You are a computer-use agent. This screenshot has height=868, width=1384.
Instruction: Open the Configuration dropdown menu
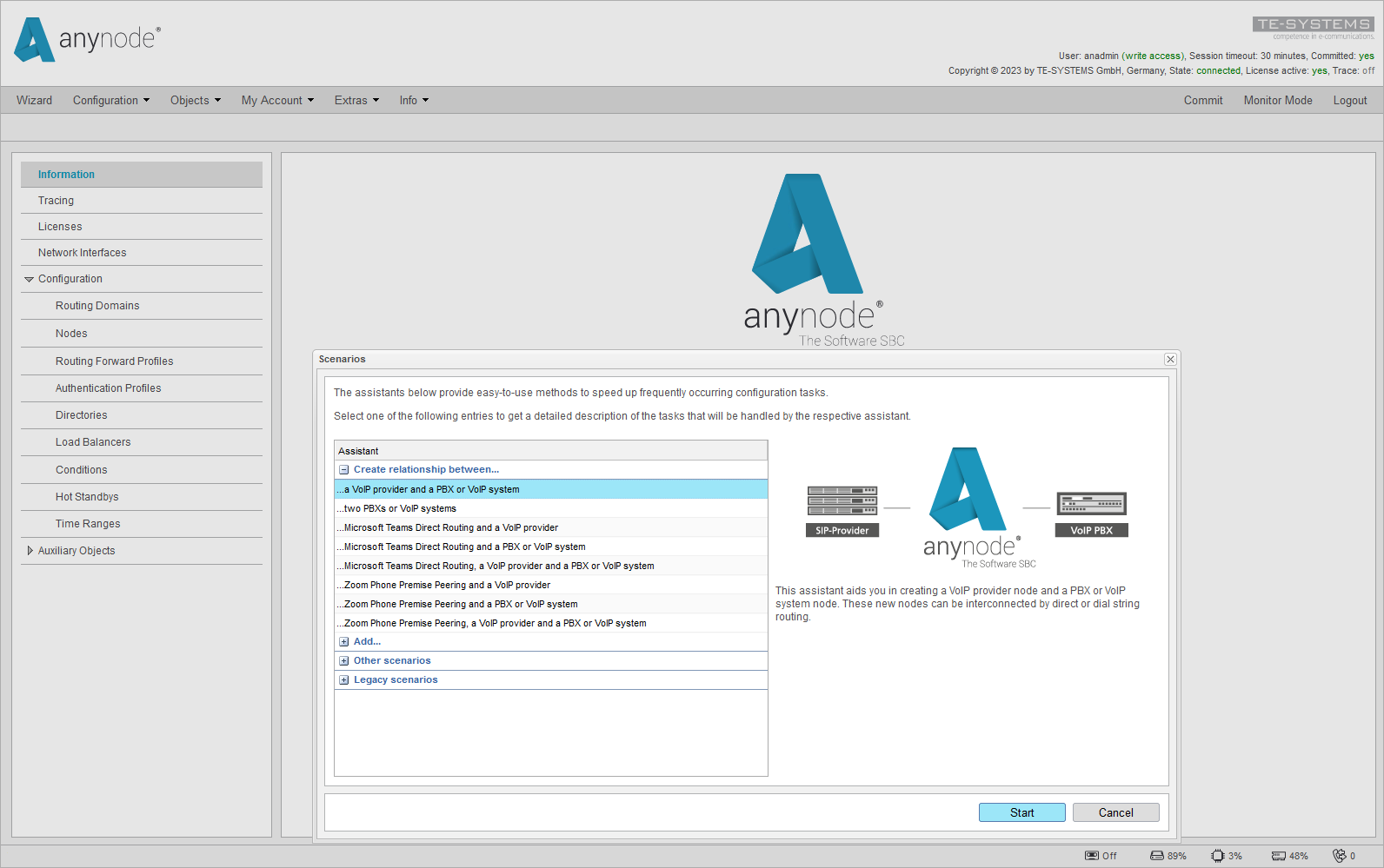[x=111, y=101]
